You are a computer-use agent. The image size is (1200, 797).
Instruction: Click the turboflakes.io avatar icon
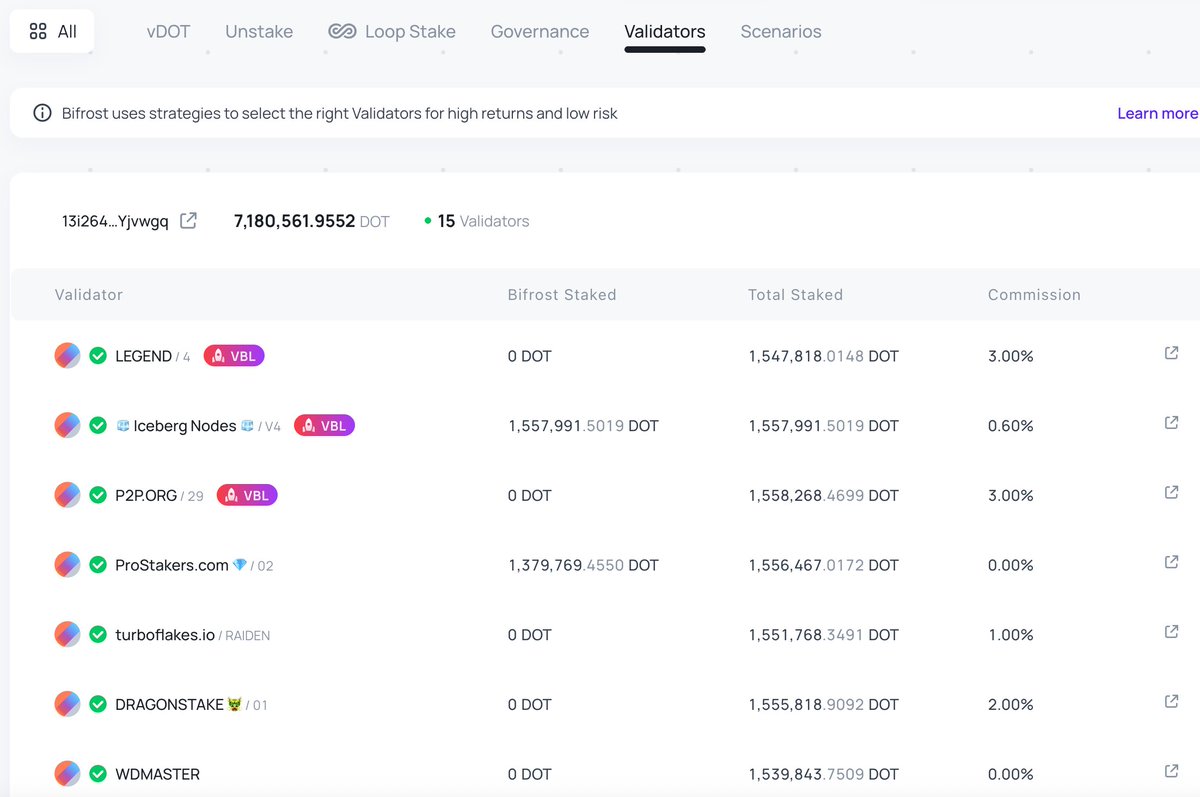click(67, 634)
